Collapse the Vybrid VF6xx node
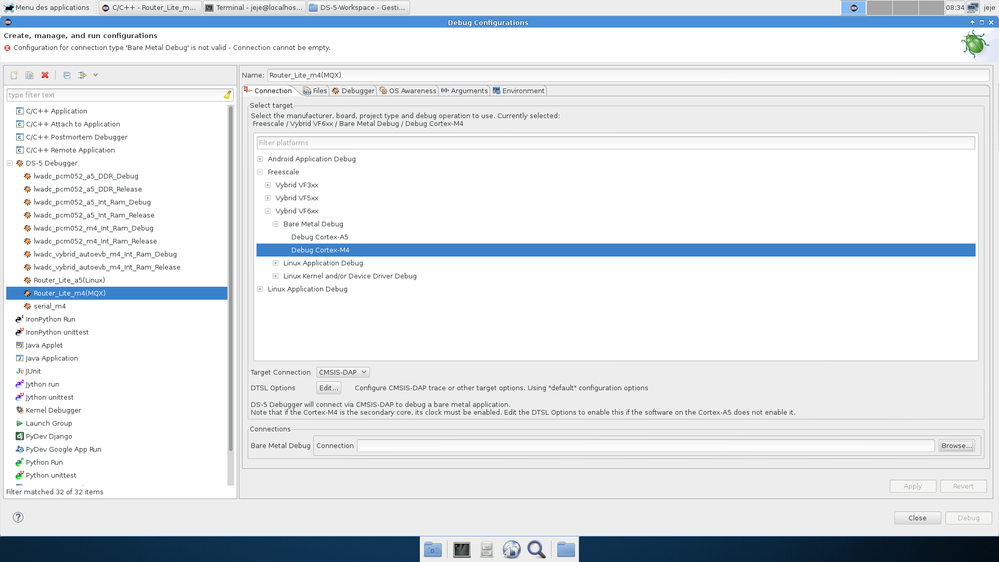999x562 pixels. pyautogui.click(x=268, y=211)
